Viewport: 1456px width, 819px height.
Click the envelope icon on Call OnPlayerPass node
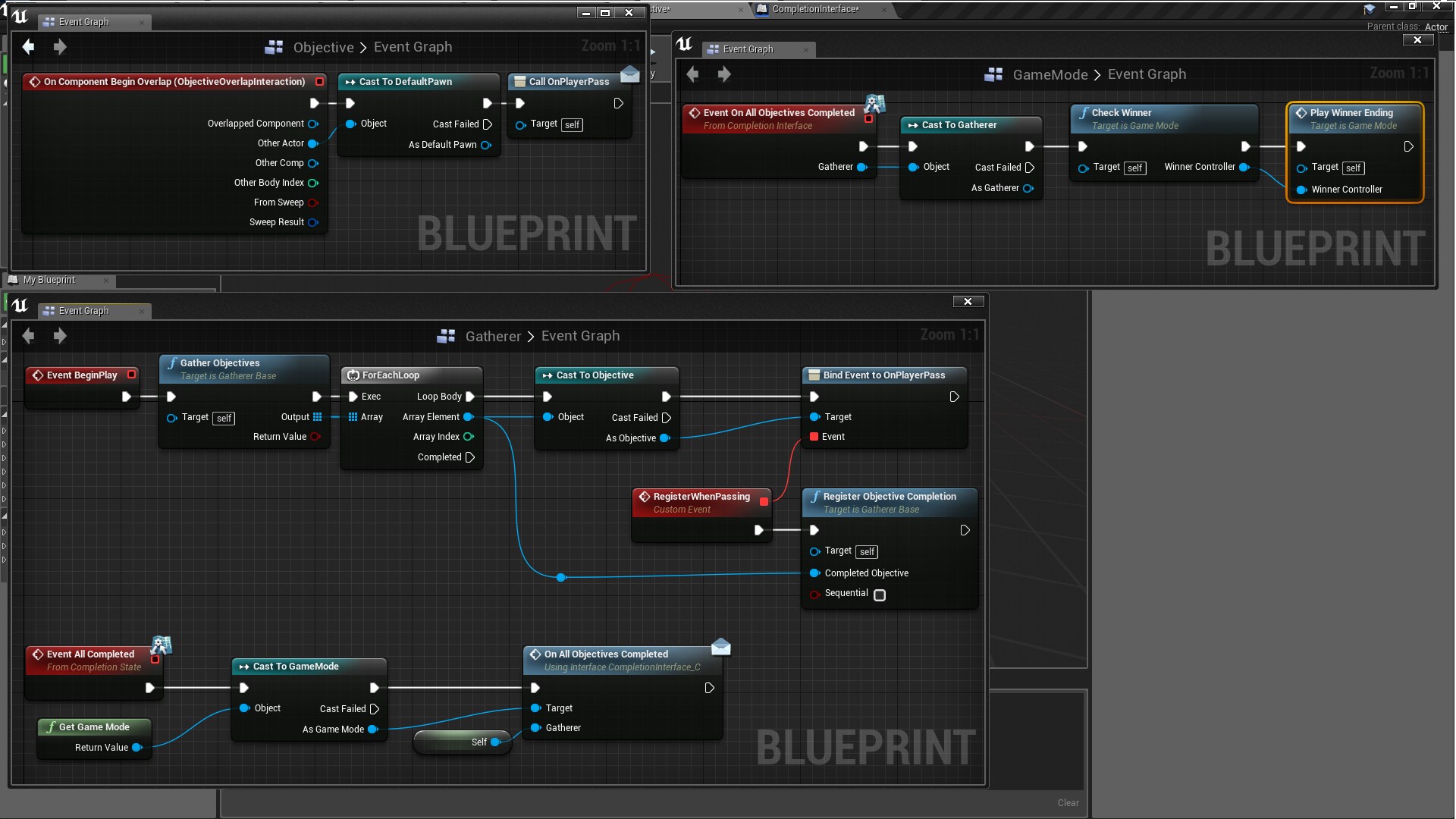[x=630, y=74]
